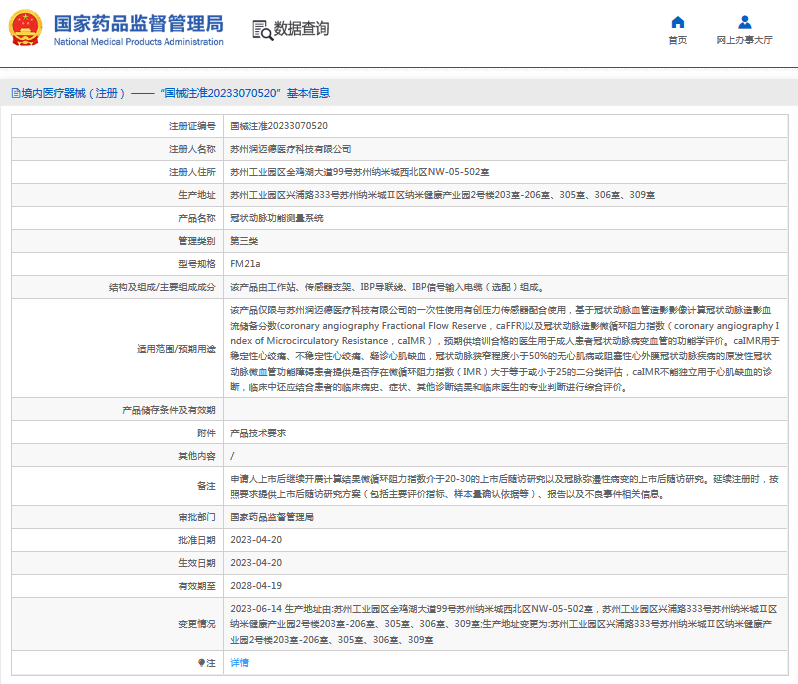Click expiry date 2028-04-19
The height and width of the screenshot is (684, 798).
tap(256, 586)
